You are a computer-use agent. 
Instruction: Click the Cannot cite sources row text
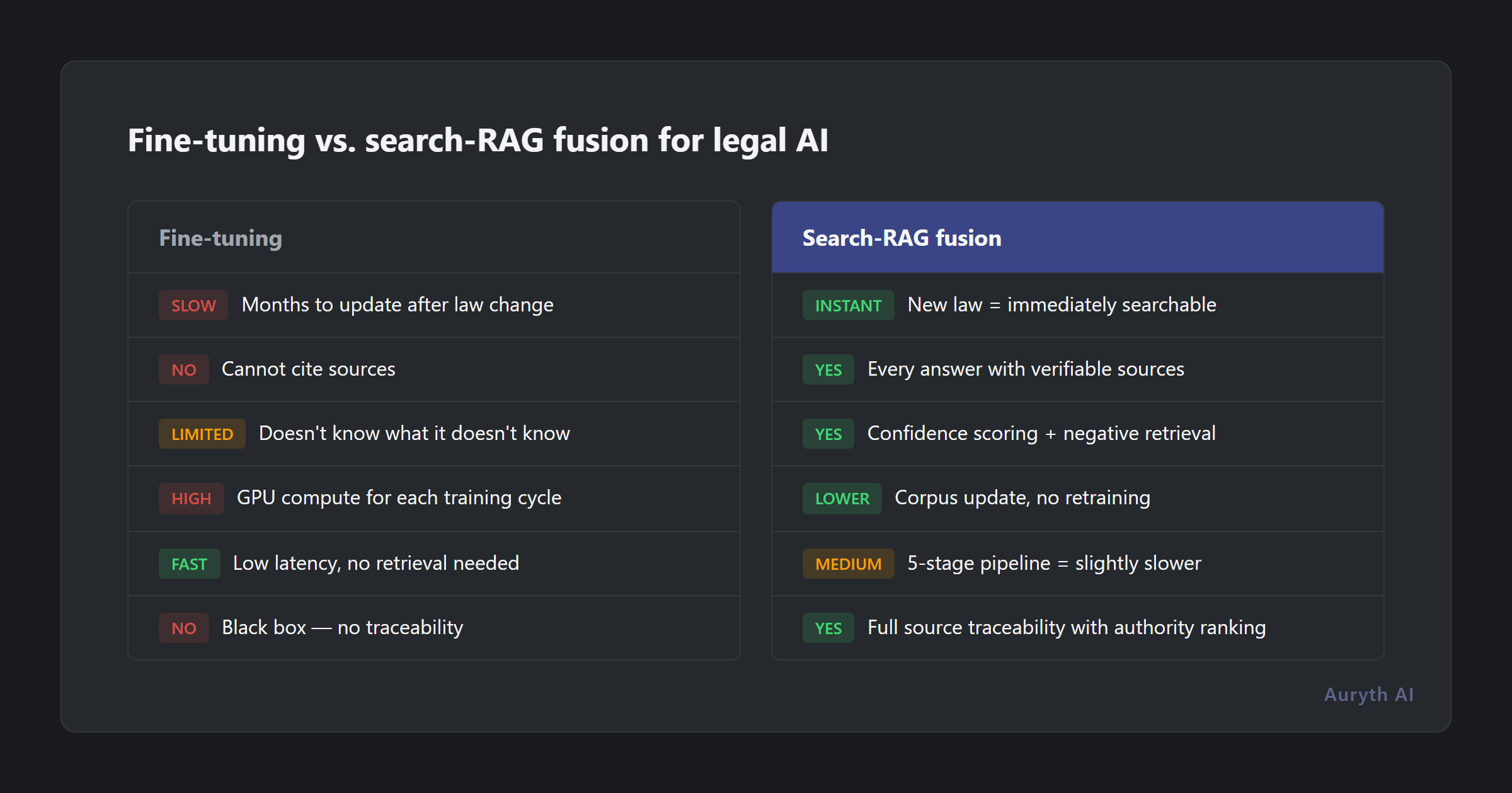pos(307,369)
